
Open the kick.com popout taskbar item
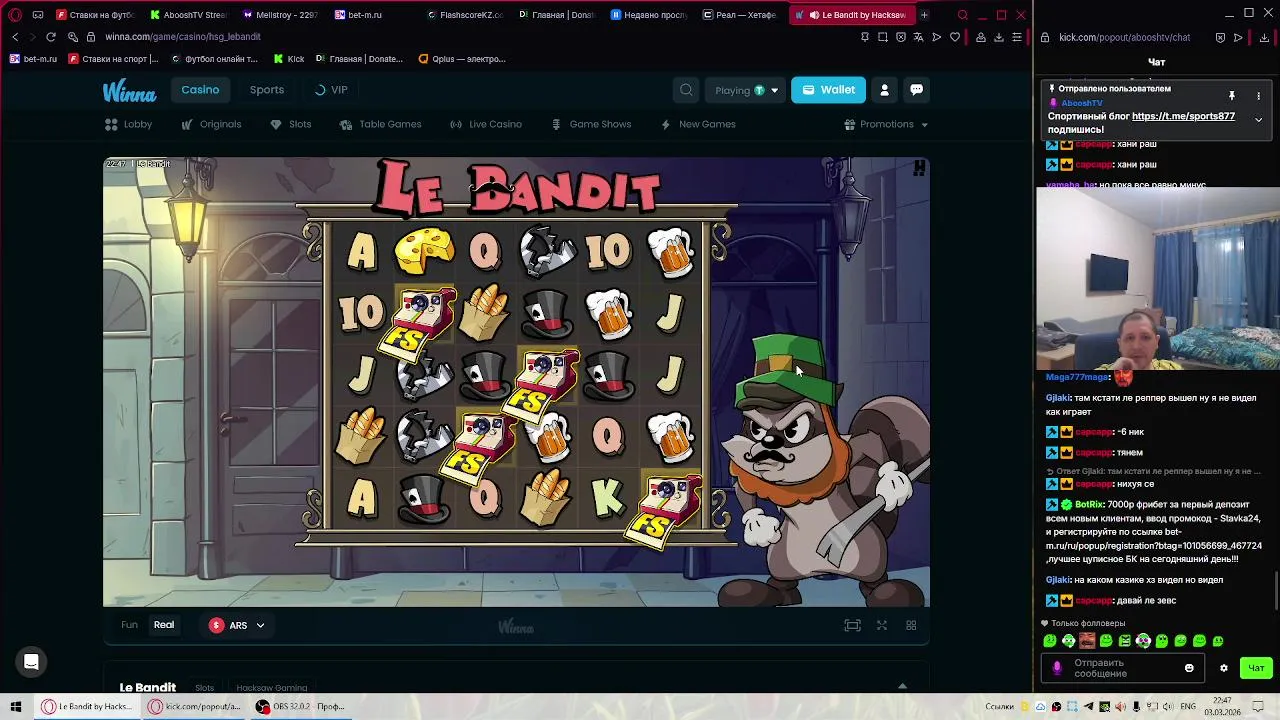click(x=195, y=706)
